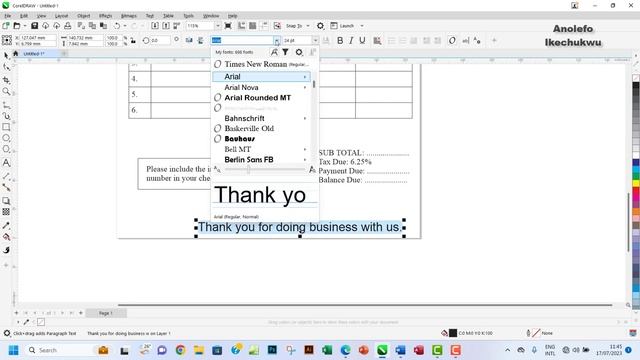640x360 pixels.
Task: Switch to the Page 1 tab
Action: click(105, 313)
